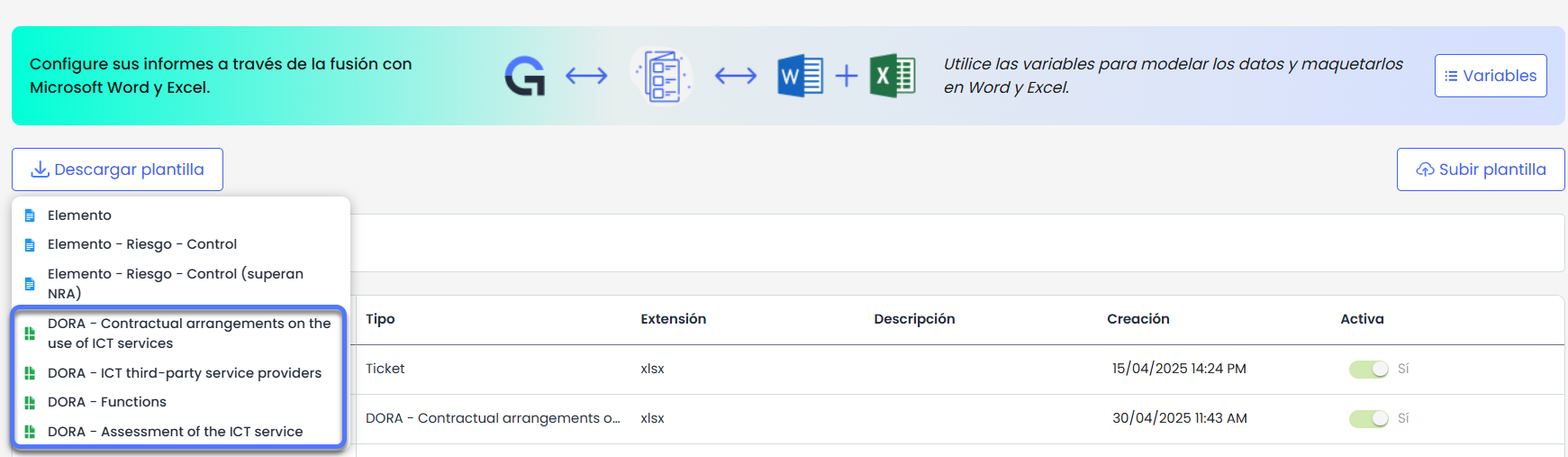Click spreadsheet icon beside DORA - Assessment entry
This screenshot has height=457, width=1568.
coord(30,432)
